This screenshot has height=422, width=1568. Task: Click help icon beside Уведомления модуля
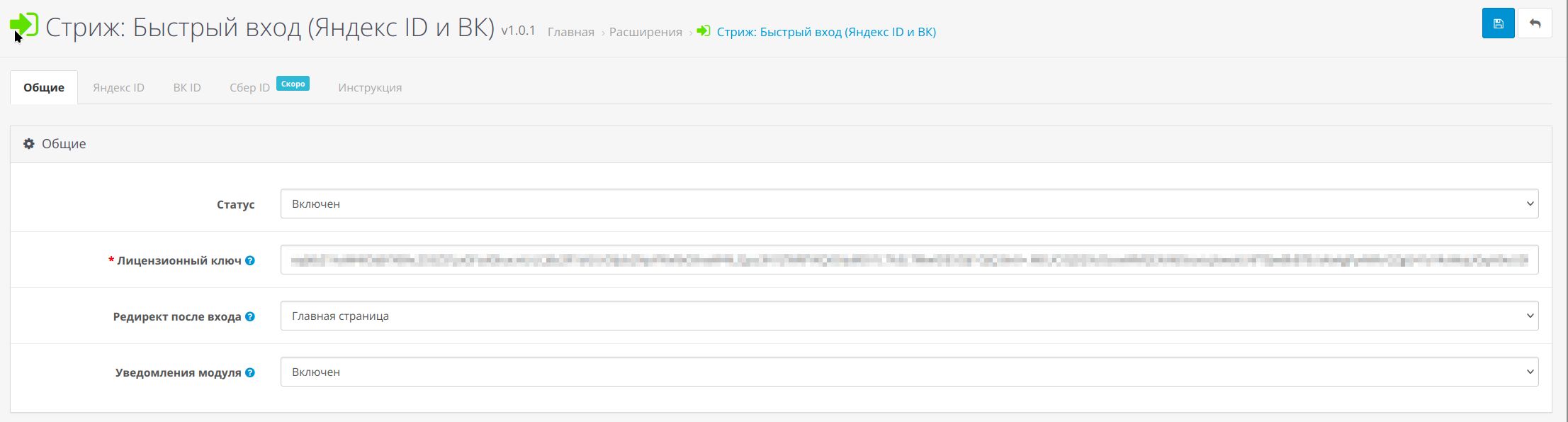click(250, 373)
